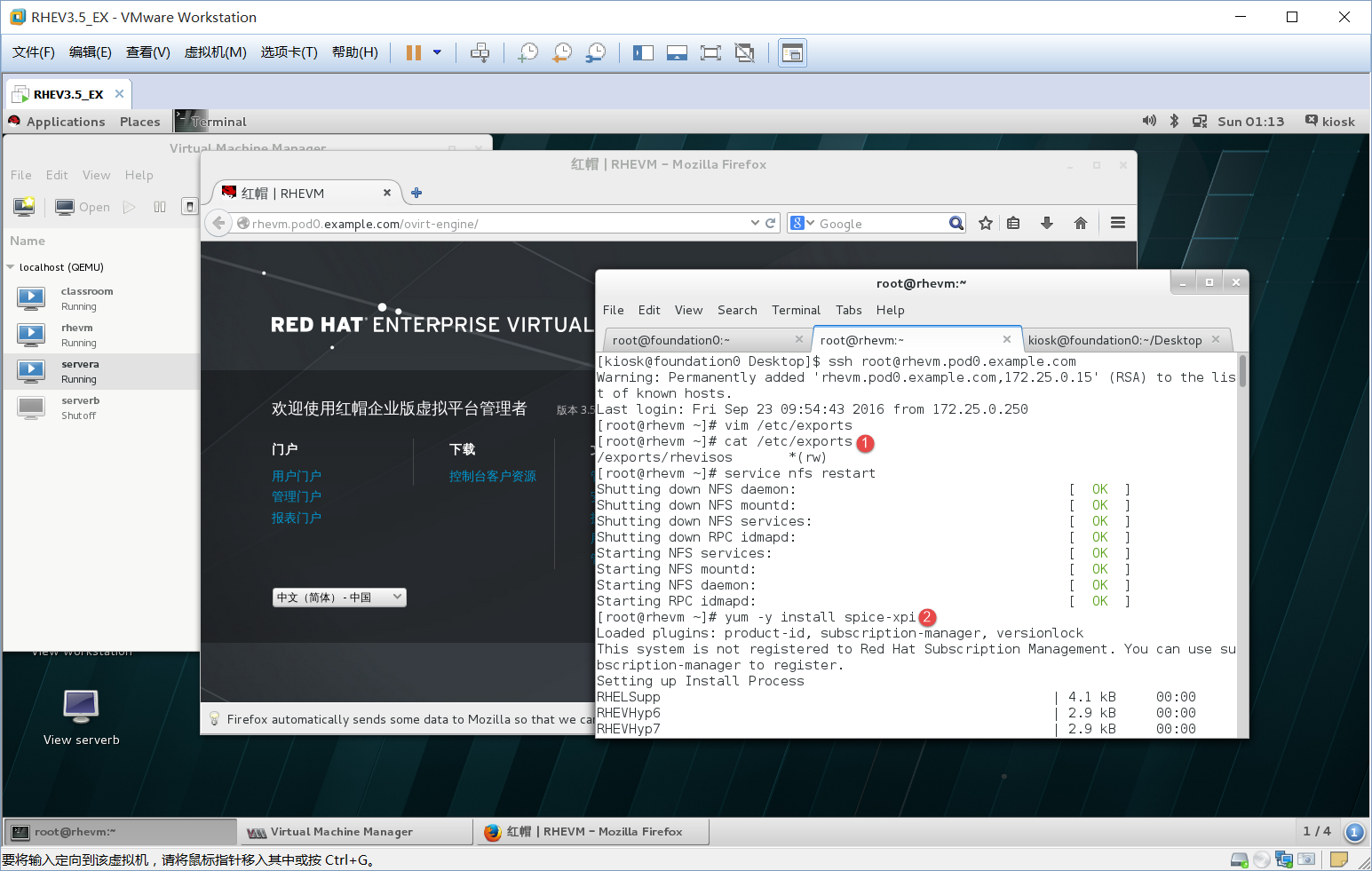Toggle console view button in VMware toolbar
Image resolution: width=1372 pixels, height=871 pixels.
(792, 52)
